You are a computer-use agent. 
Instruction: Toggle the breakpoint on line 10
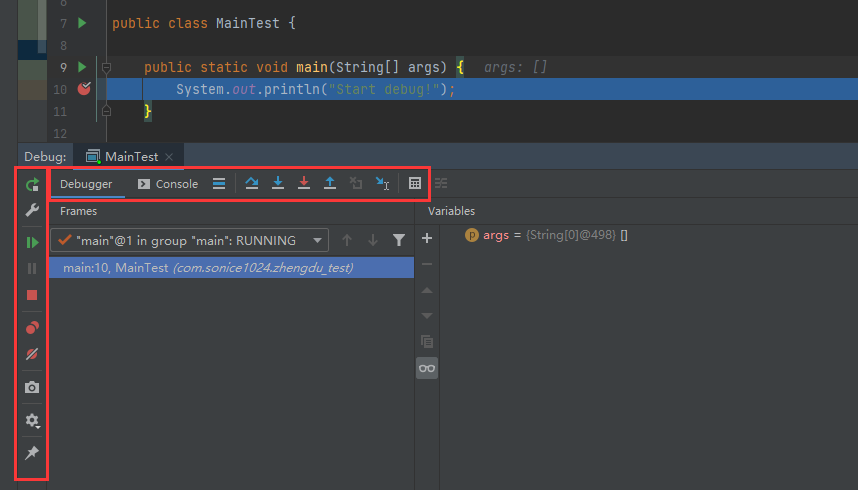(x=84, y=89)
